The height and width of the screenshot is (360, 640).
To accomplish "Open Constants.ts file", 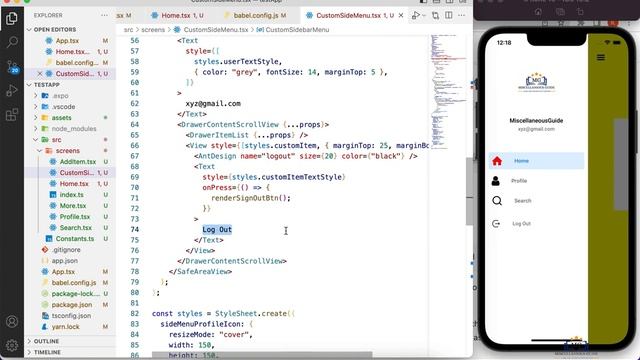I will [75, 239].
